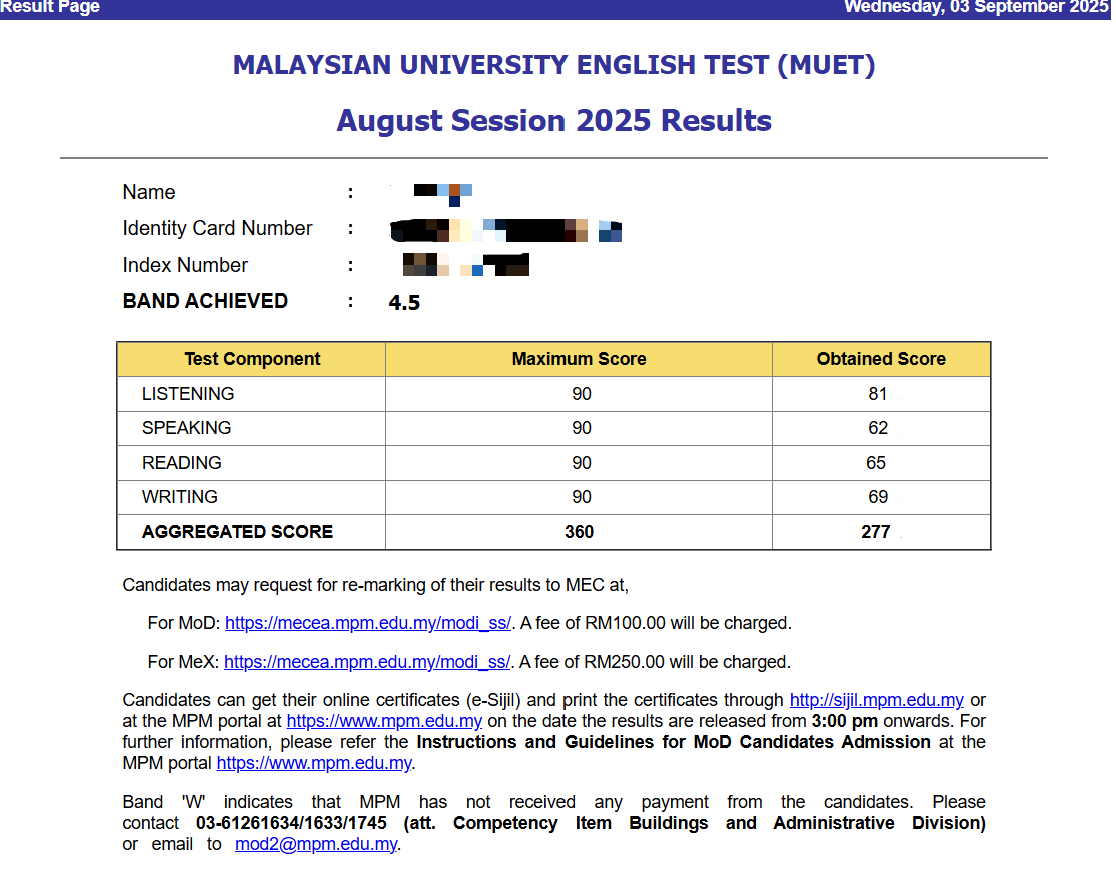This screenshot has width=1116, height=874.
Task: Click the mod2@mpm.edu.my email link
Action: pyautogui.click(x=316, y=844)
